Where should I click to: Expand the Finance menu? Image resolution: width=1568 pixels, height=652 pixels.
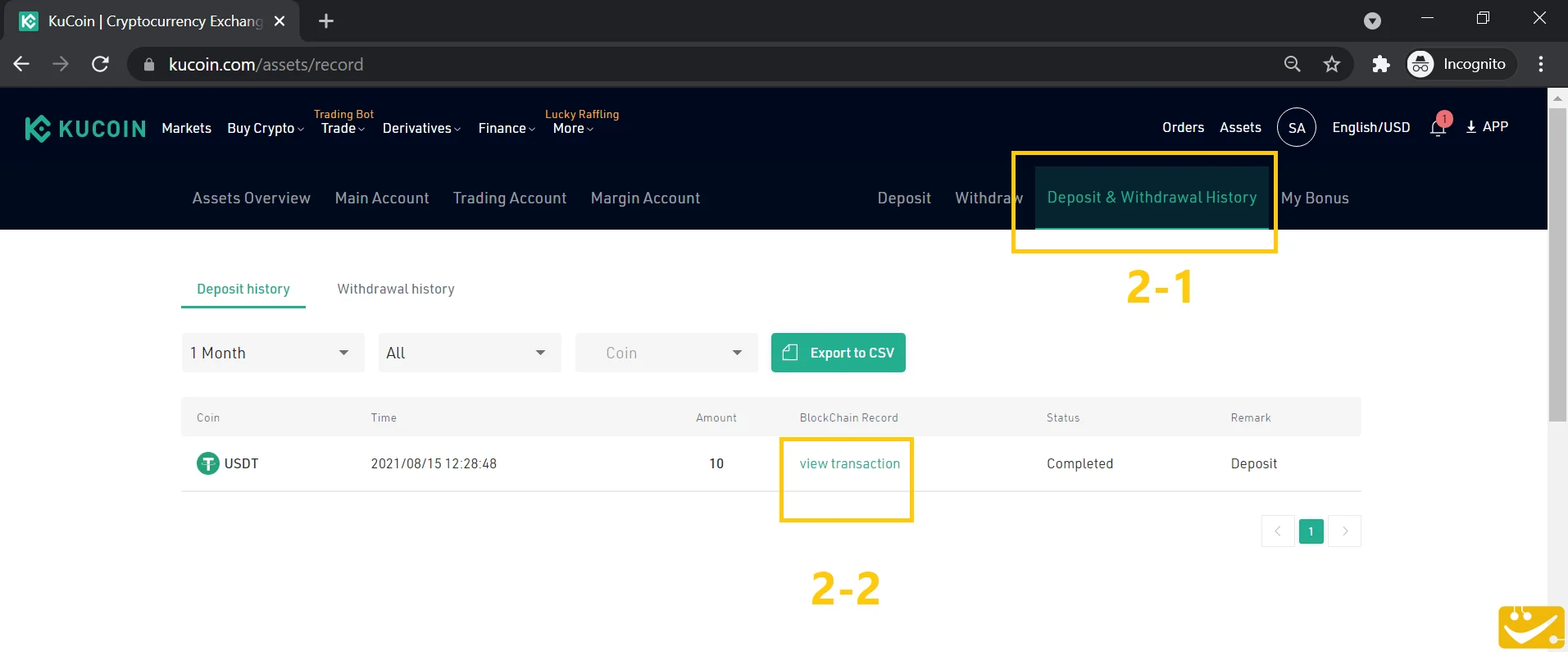[507, 128]
